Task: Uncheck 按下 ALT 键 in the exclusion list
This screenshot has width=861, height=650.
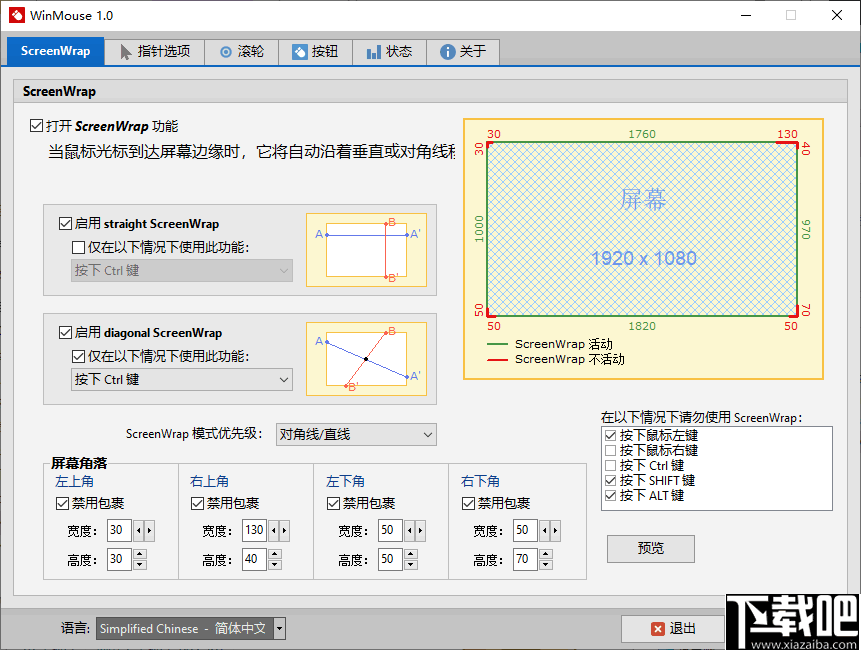Action: 609,495
